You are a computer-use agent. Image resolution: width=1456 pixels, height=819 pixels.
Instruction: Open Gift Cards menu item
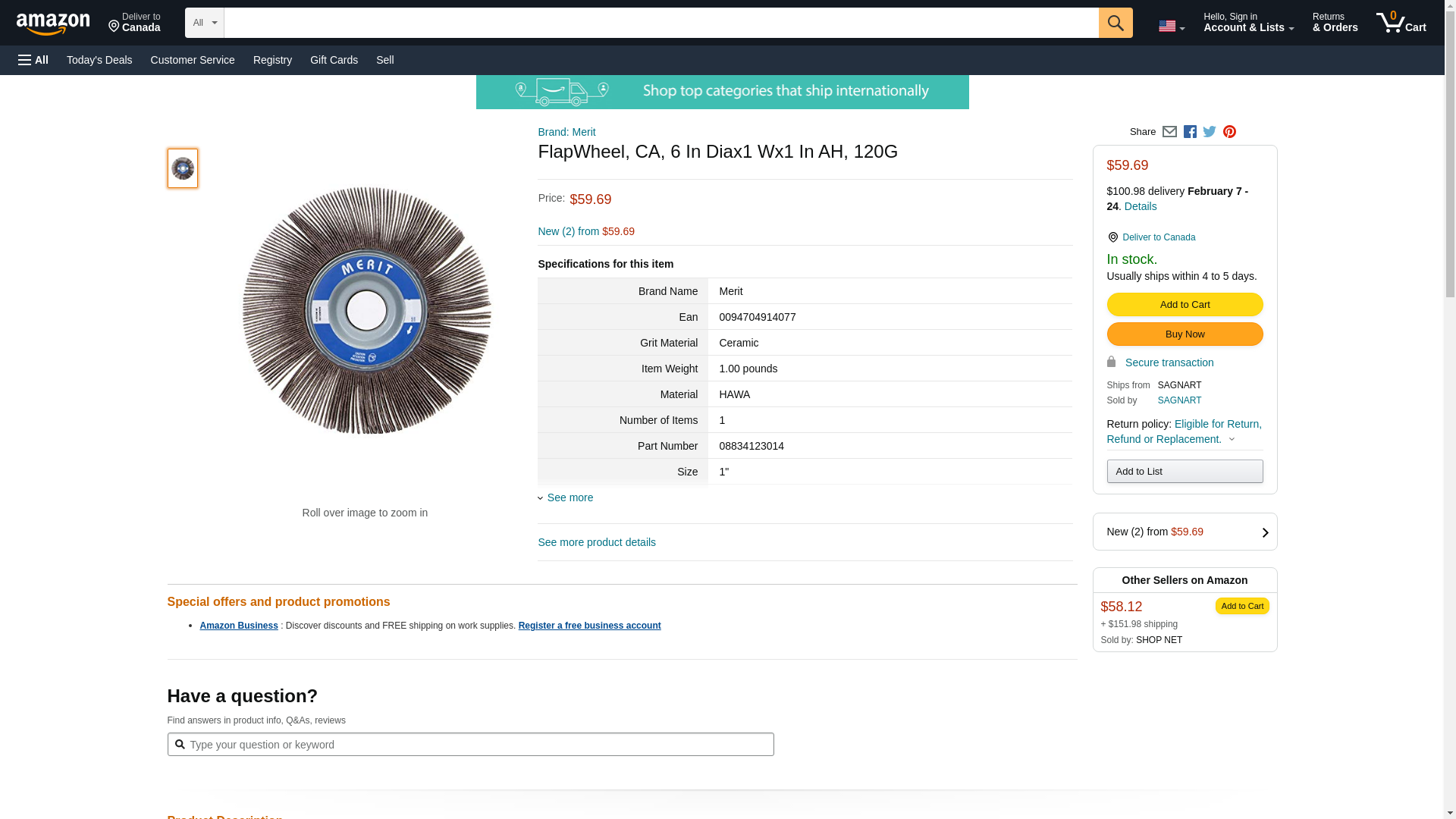[334, 60]
